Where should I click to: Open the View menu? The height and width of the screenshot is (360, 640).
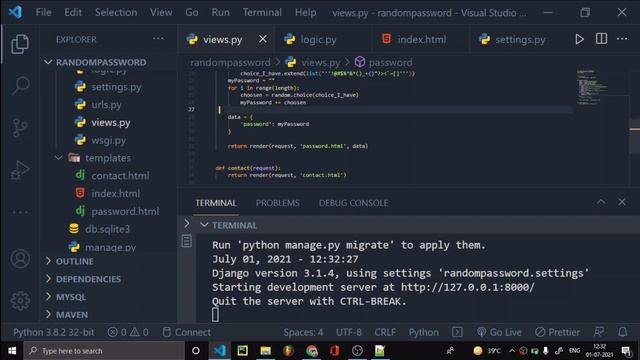(161, 13)
